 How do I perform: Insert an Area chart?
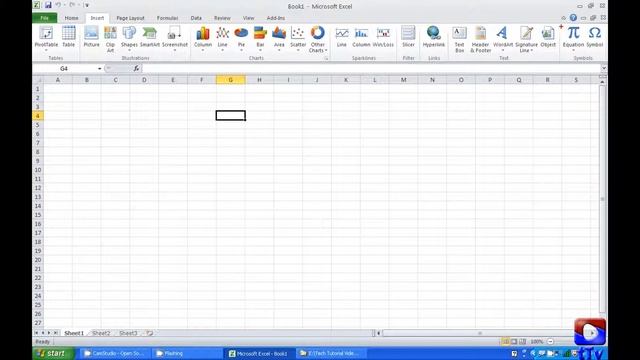[279, 38]
